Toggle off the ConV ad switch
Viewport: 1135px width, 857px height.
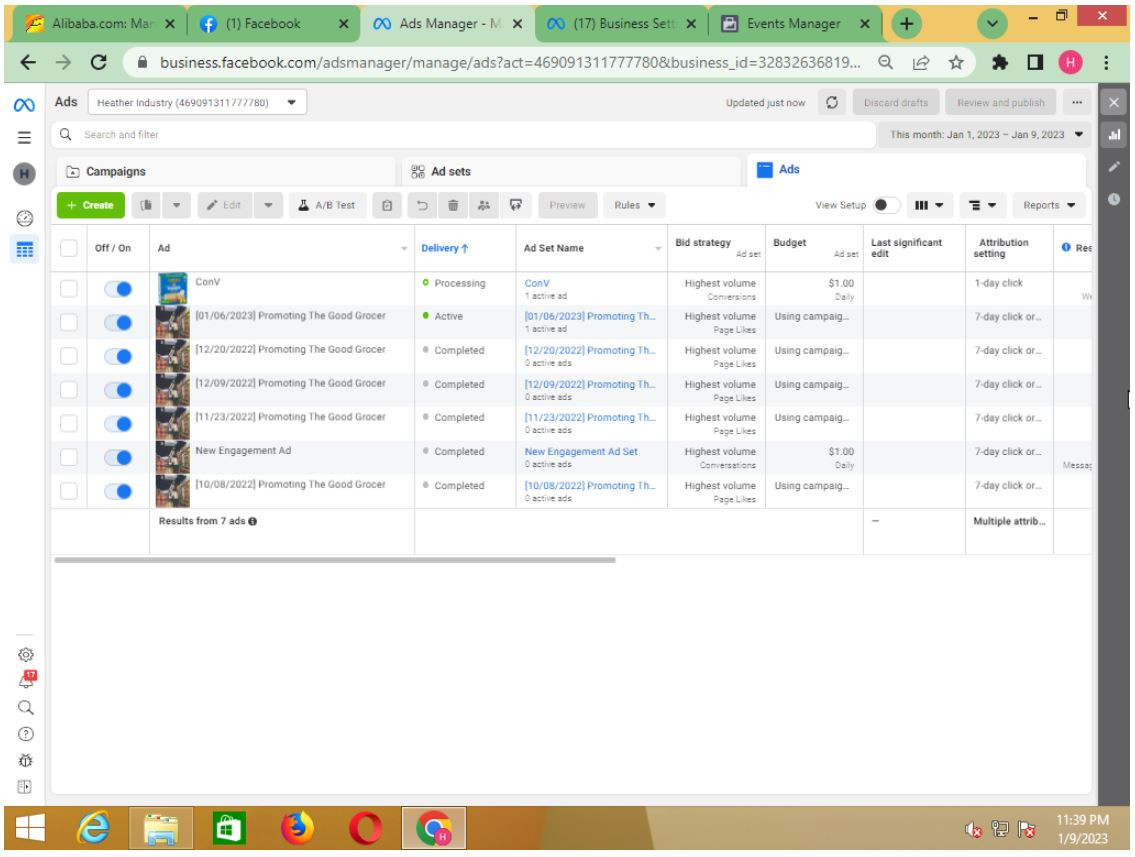[118, 290]
